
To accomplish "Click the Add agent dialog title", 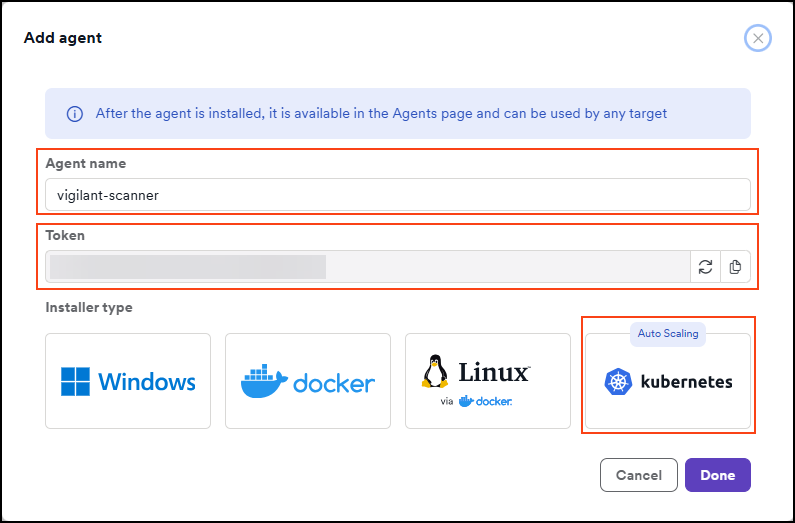I will coord(63,39).
